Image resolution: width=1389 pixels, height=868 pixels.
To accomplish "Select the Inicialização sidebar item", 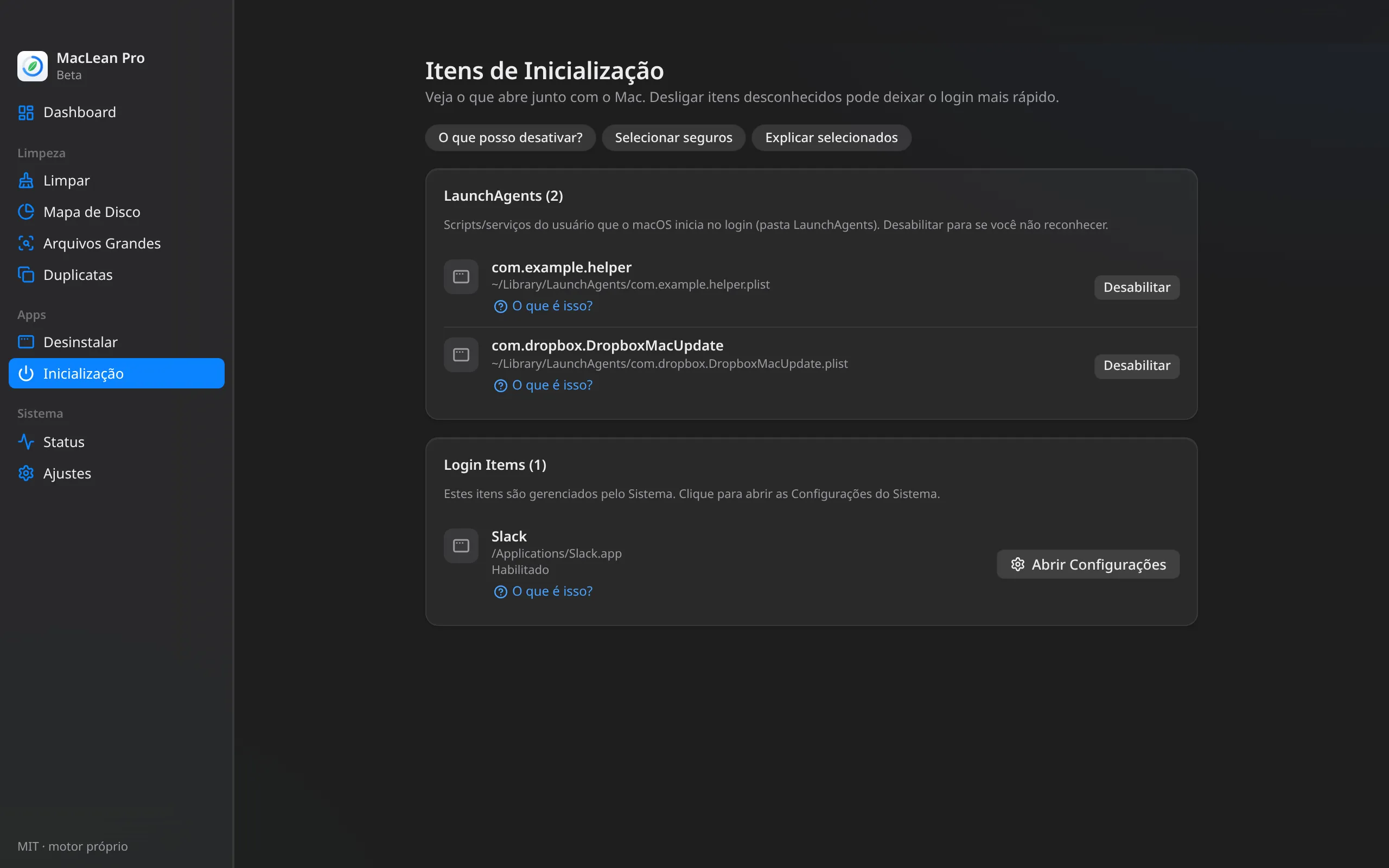I will coord(117,374).
